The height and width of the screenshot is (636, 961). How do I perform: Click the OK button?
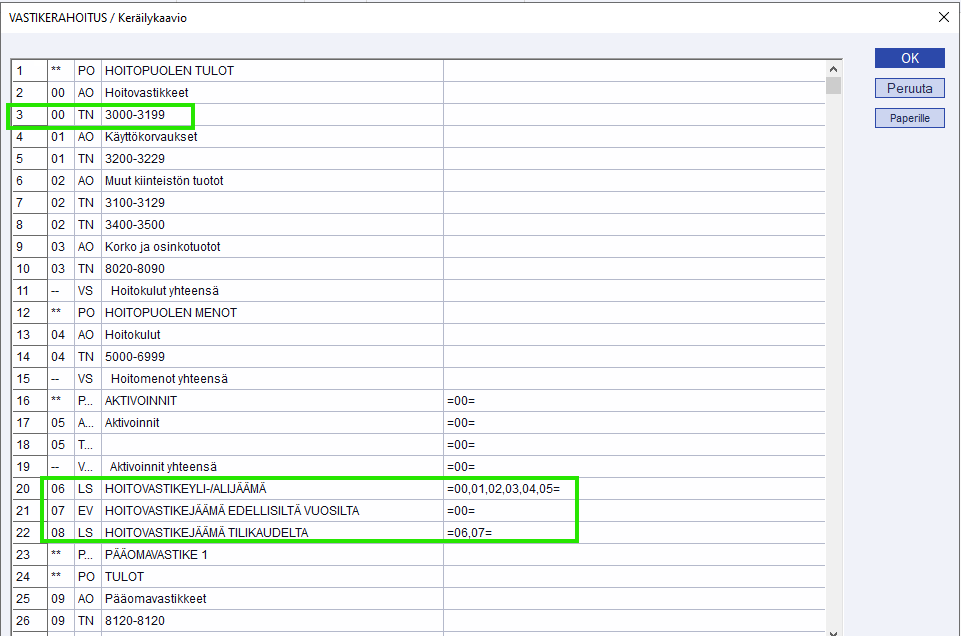coord(909,58)
